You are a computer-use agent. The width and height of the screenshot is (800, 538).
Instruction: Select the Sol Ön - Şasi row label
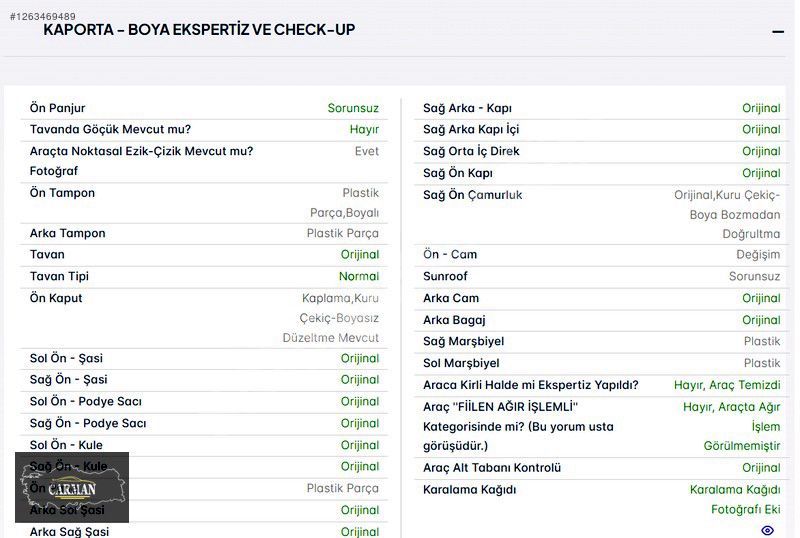point(66,358)
